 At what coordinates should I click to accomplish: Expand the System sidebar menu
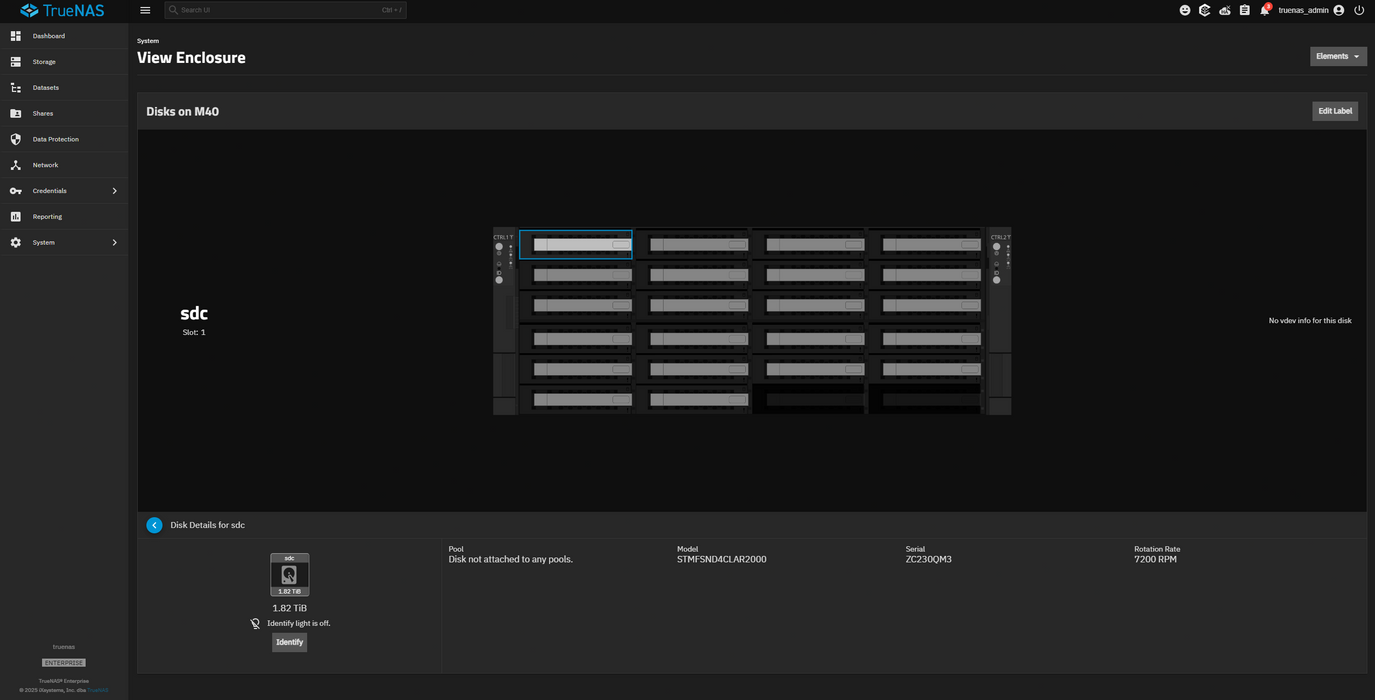pyautogui.click(x=64, y=242)
